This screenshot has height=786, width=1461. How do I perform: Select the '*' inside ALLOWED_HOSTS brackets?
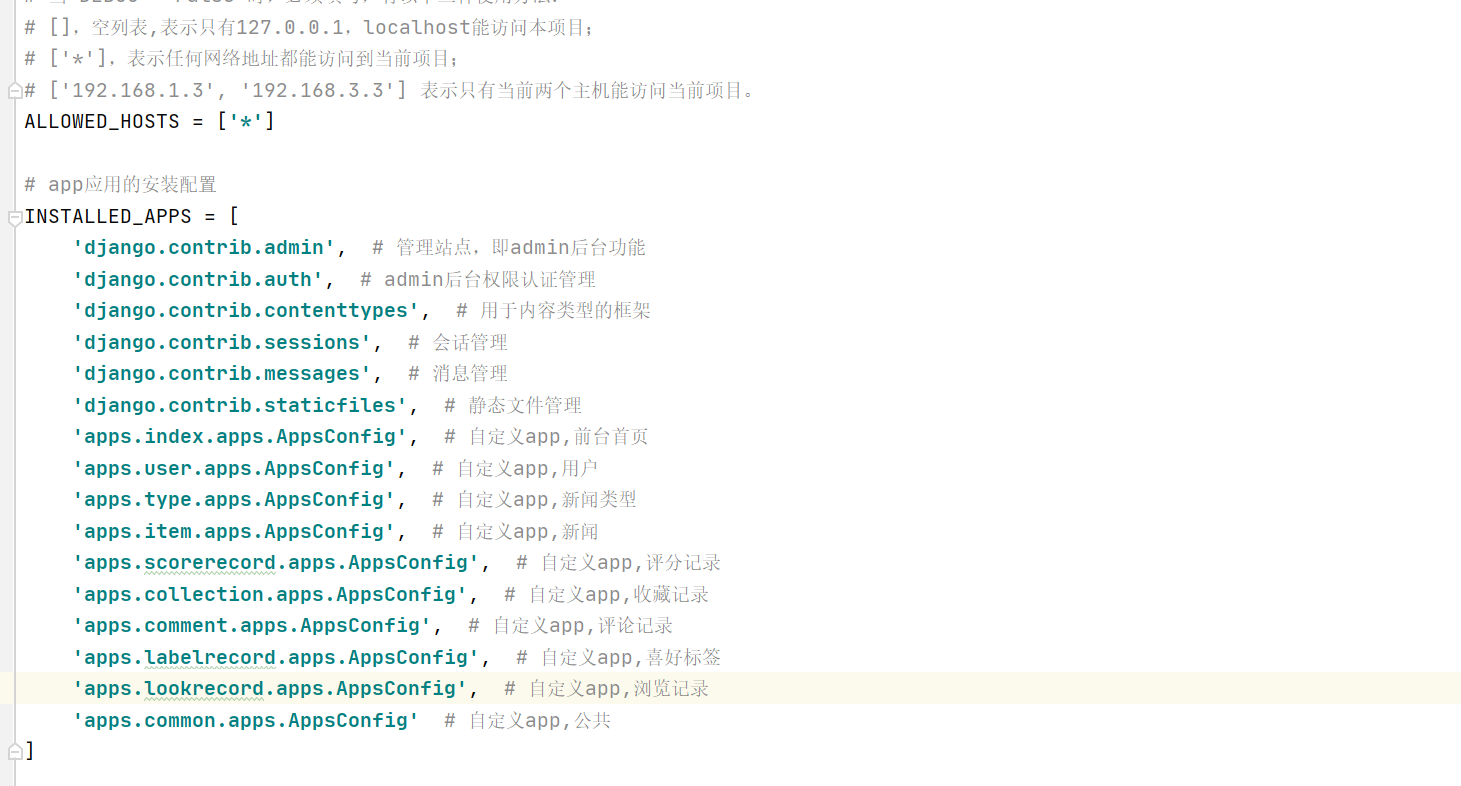tap(247, 121)
